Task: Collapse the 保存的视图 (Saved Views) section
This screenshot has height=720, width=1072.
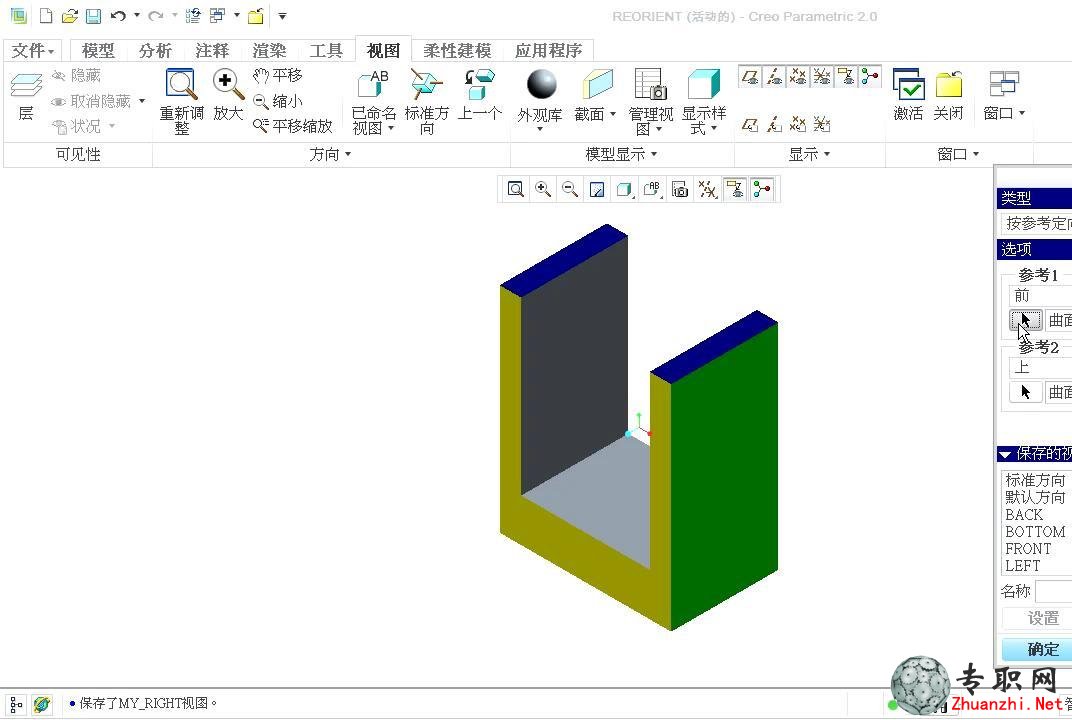Action: (x=1004, y=454)
